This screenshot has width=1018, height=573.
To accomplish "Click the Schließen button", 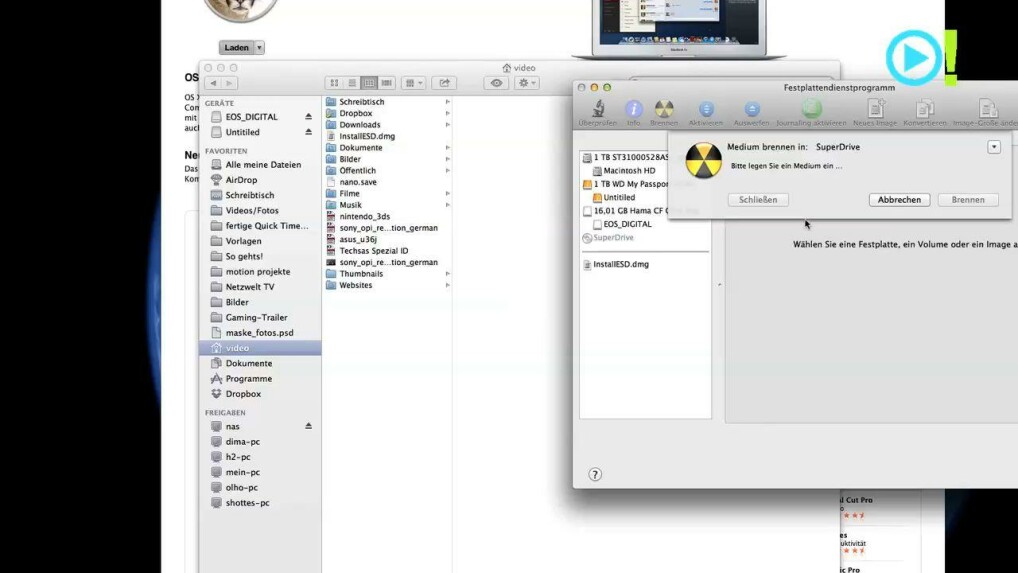I will pos(758,200).
